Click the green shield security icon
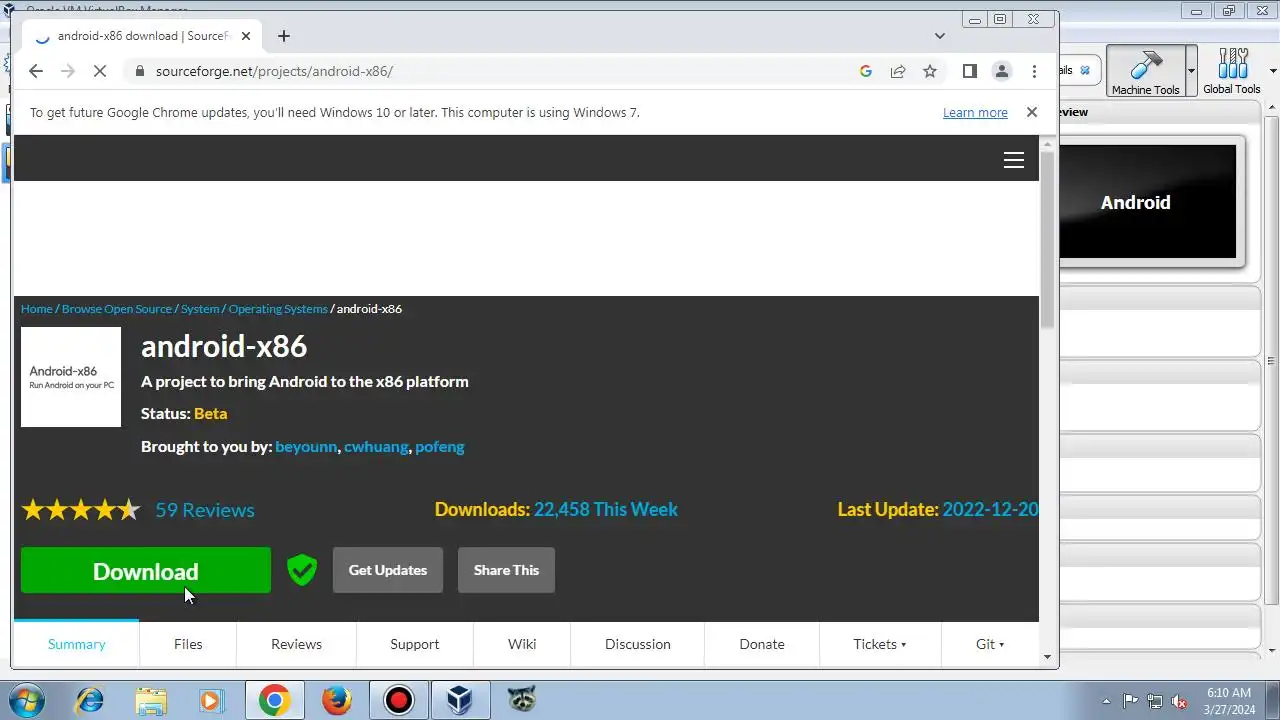The height and width of the screenshot is (720, 1280). (302, 570)
